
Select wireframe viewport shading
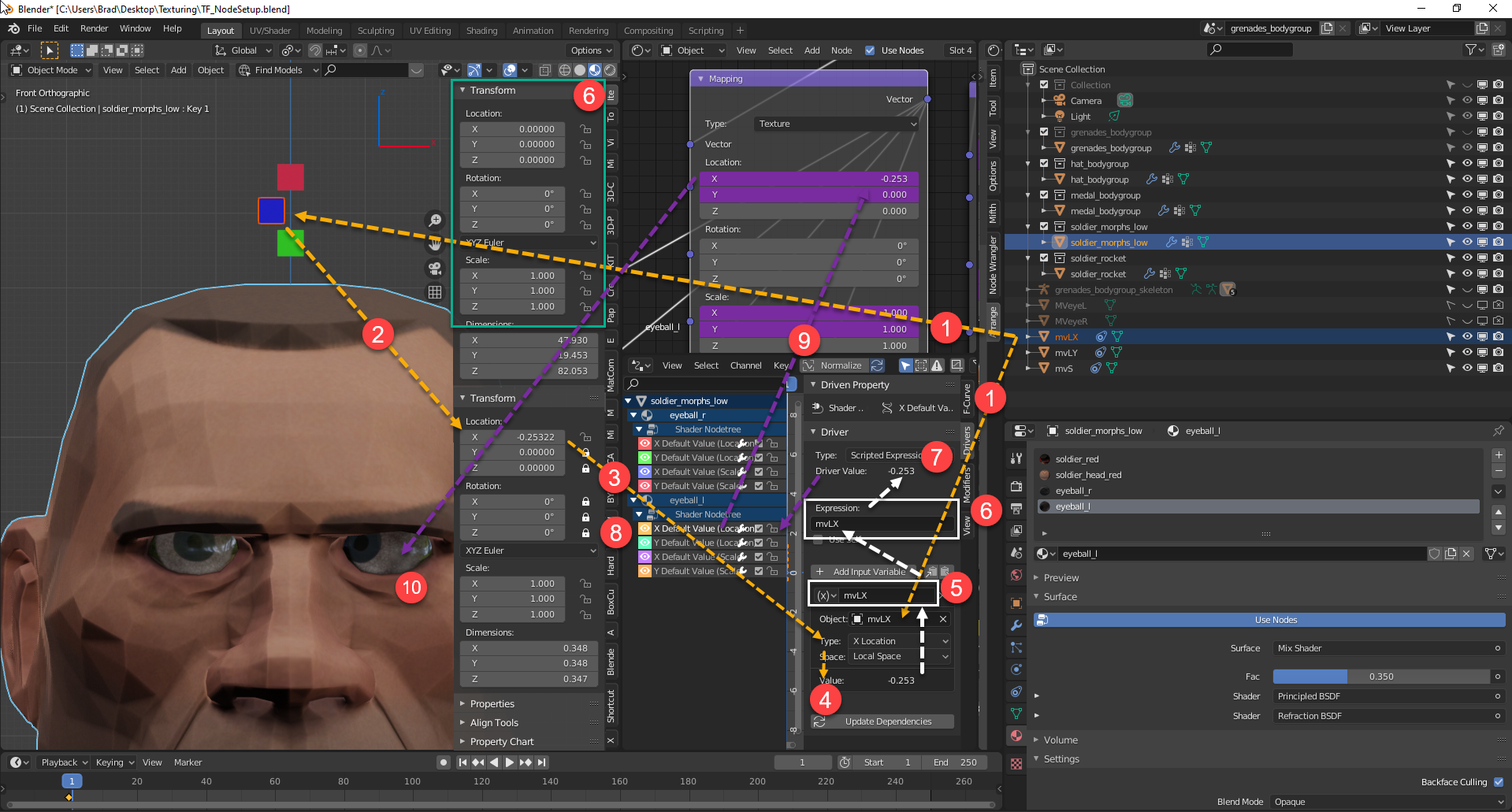click(x=565, y=70)
